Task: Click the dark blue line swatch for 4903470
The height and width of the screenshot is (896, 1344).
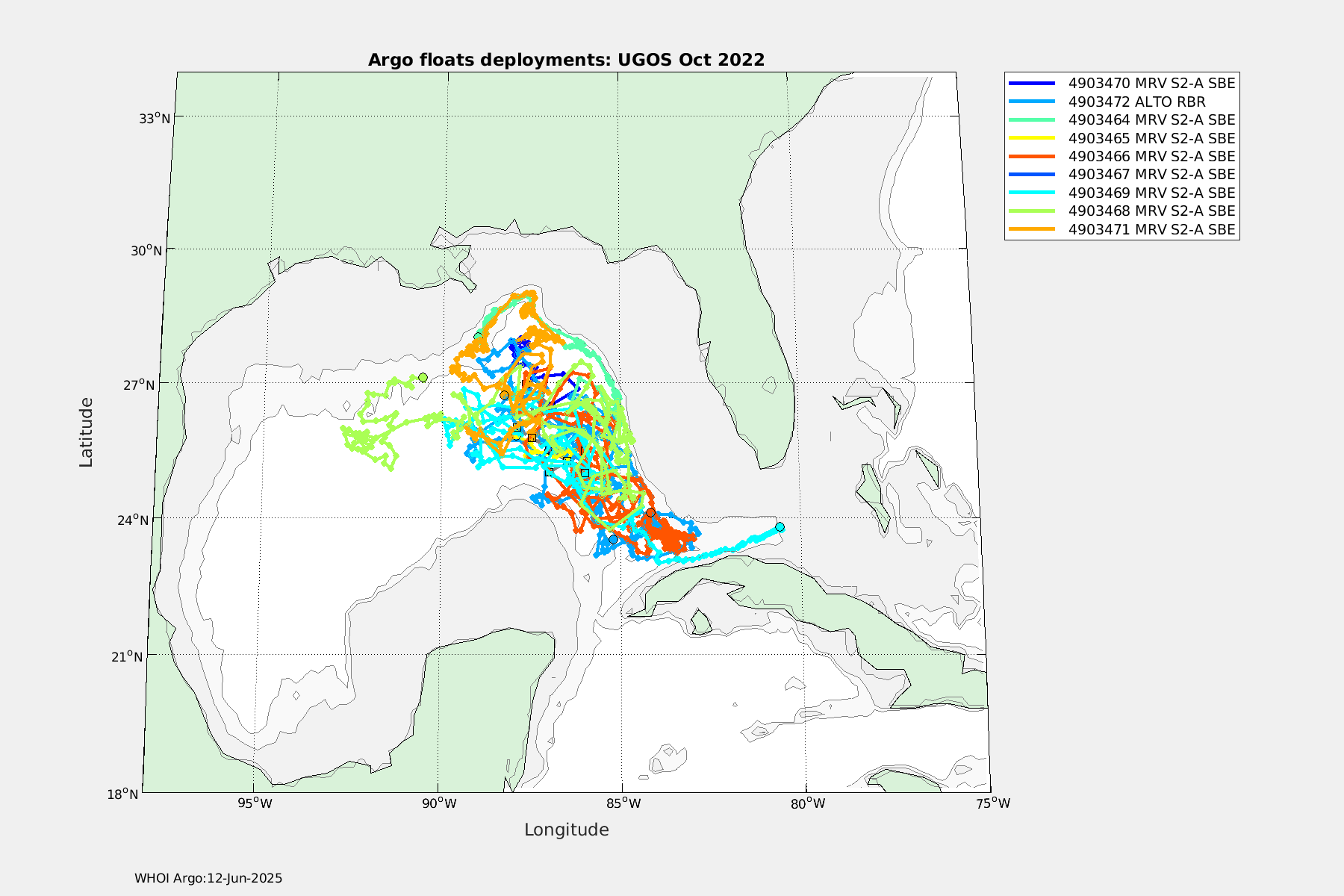Action: [x=1031, y=83]
